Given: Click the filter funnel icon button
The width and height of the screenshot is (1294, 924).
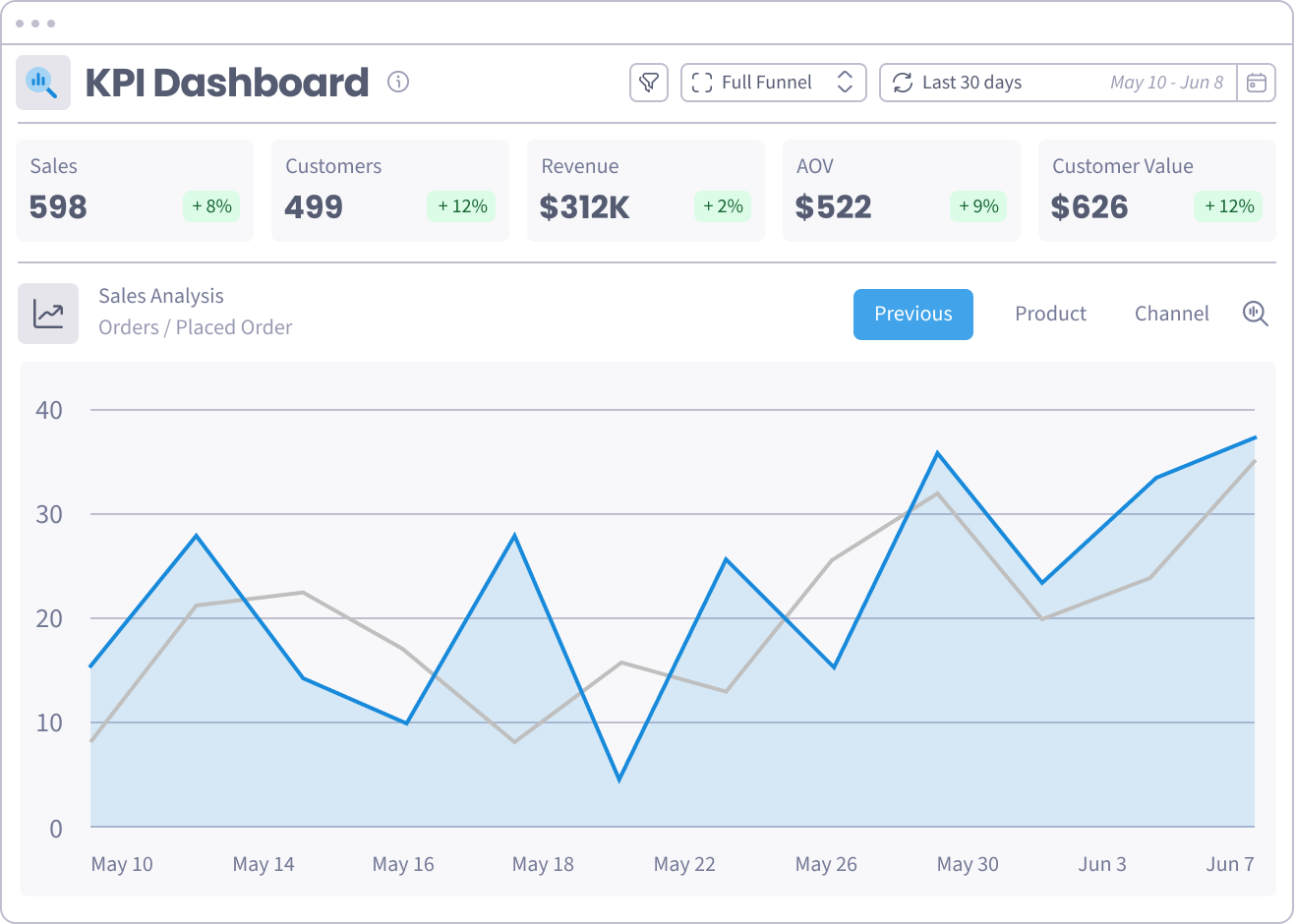Looking at the screenshot, I should click(x=648, y=83).
